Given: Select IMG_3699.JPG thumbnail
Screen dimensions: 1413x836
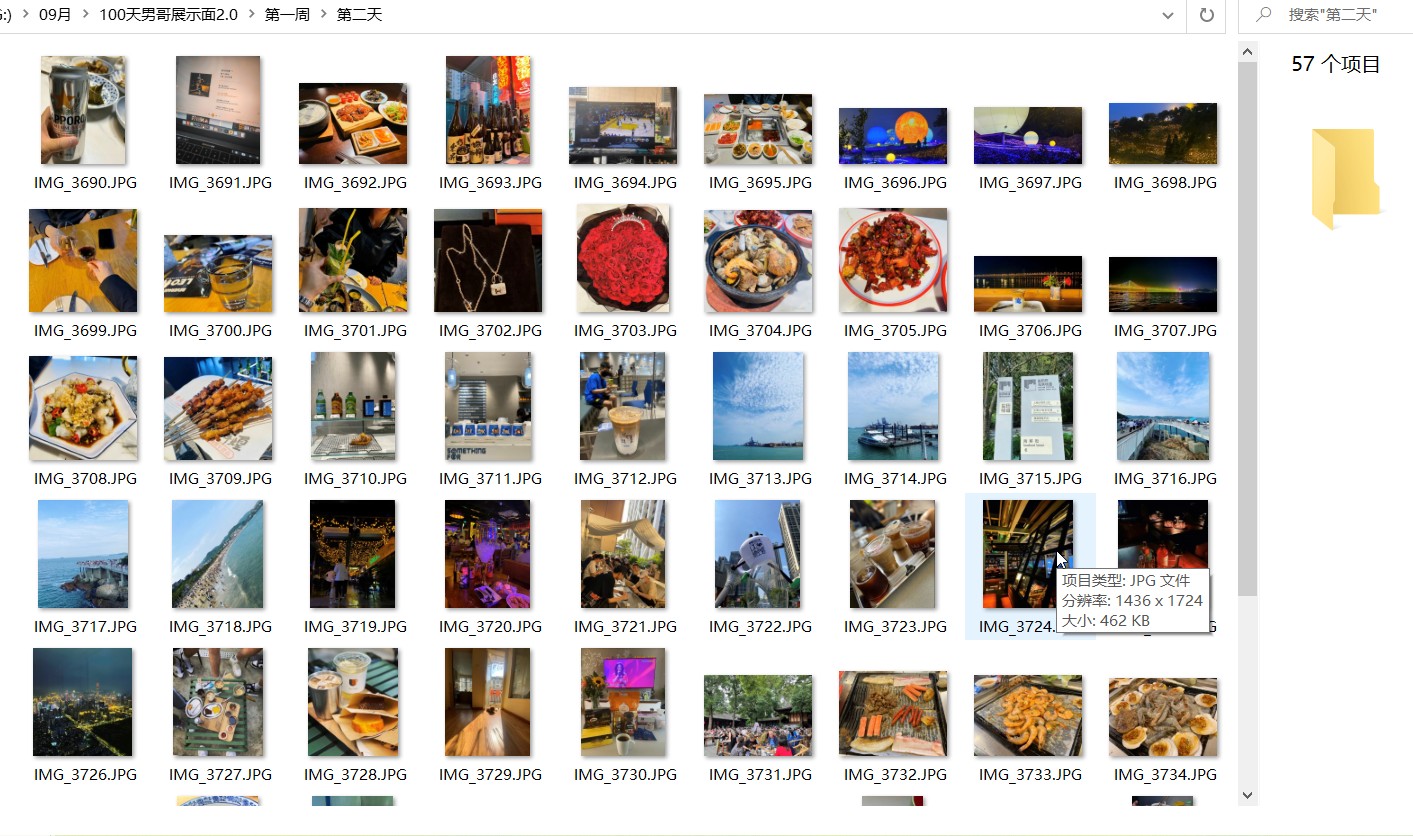Looking at the screenshot, I should pos(83,260).
